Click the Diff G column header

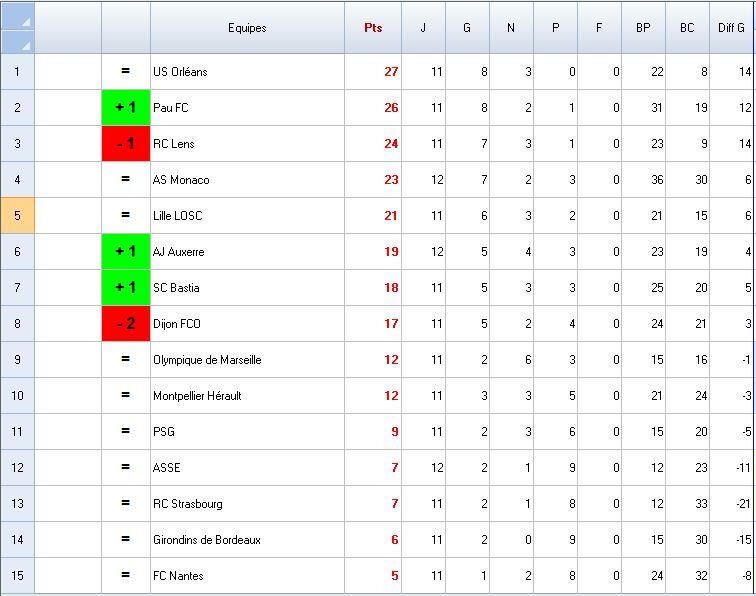[731, 28]
